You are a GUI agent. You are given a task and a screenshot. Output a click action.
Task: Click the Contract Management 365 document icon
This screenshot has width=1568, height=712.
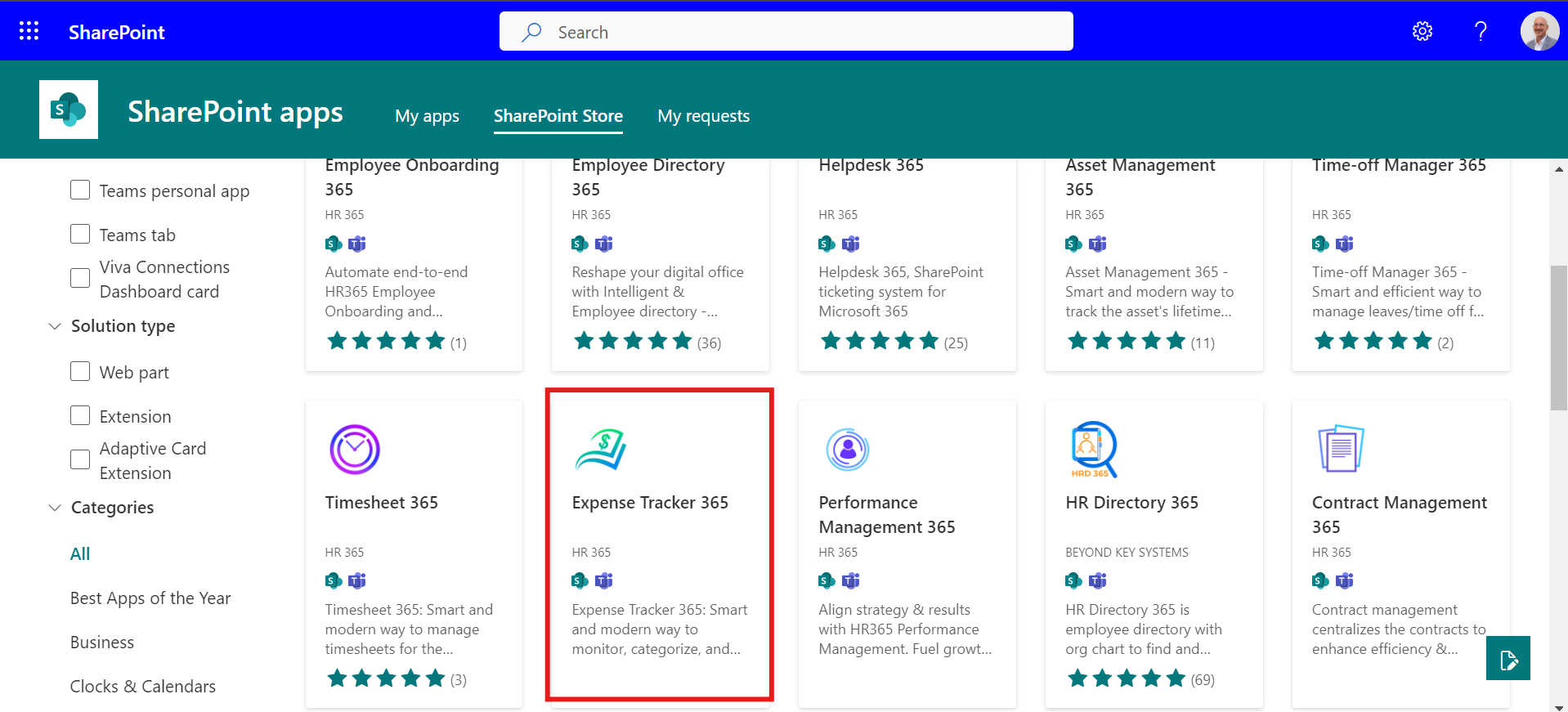pyautogui.click(x=1341, y=448)
